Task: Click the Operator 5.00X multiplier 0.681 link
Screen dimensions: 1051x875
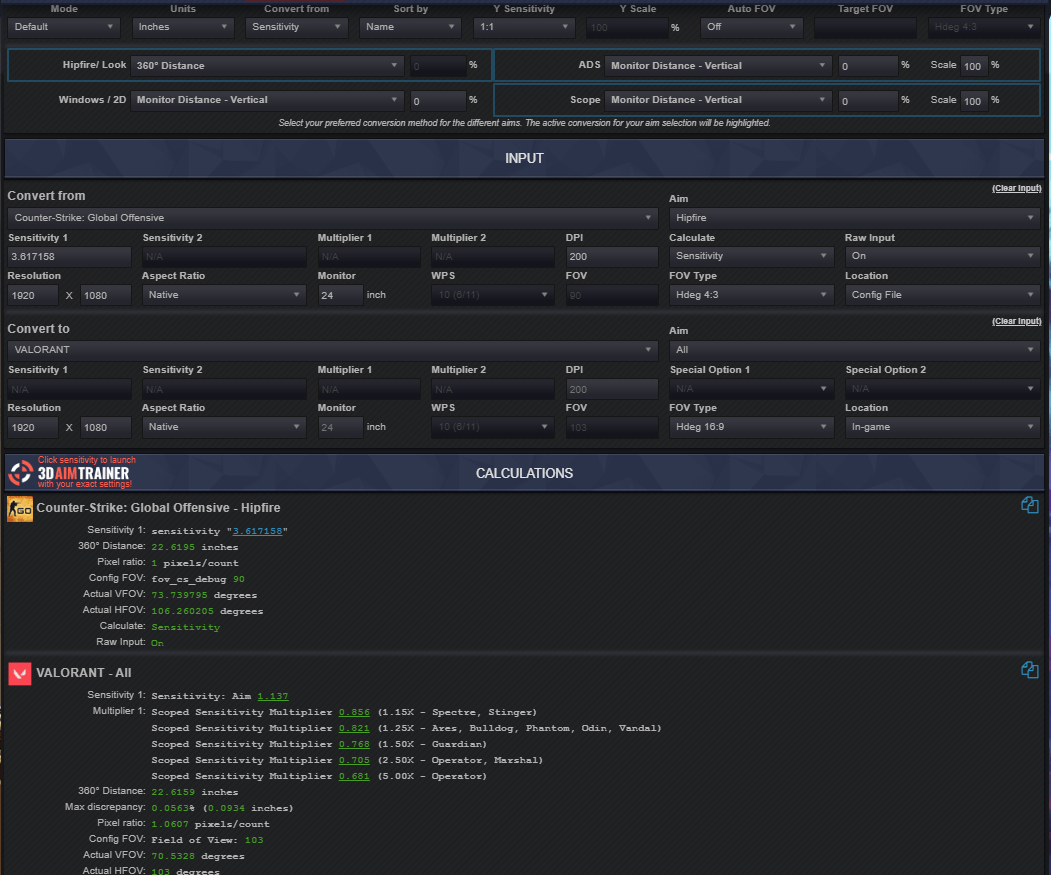Action: (354, 776)
